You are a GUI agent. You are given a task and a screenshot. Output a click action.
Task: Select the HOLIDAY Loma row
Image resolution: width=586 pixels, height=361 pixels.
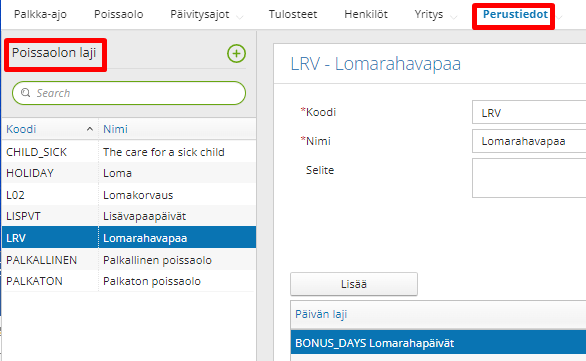click(x=129, y=173)
